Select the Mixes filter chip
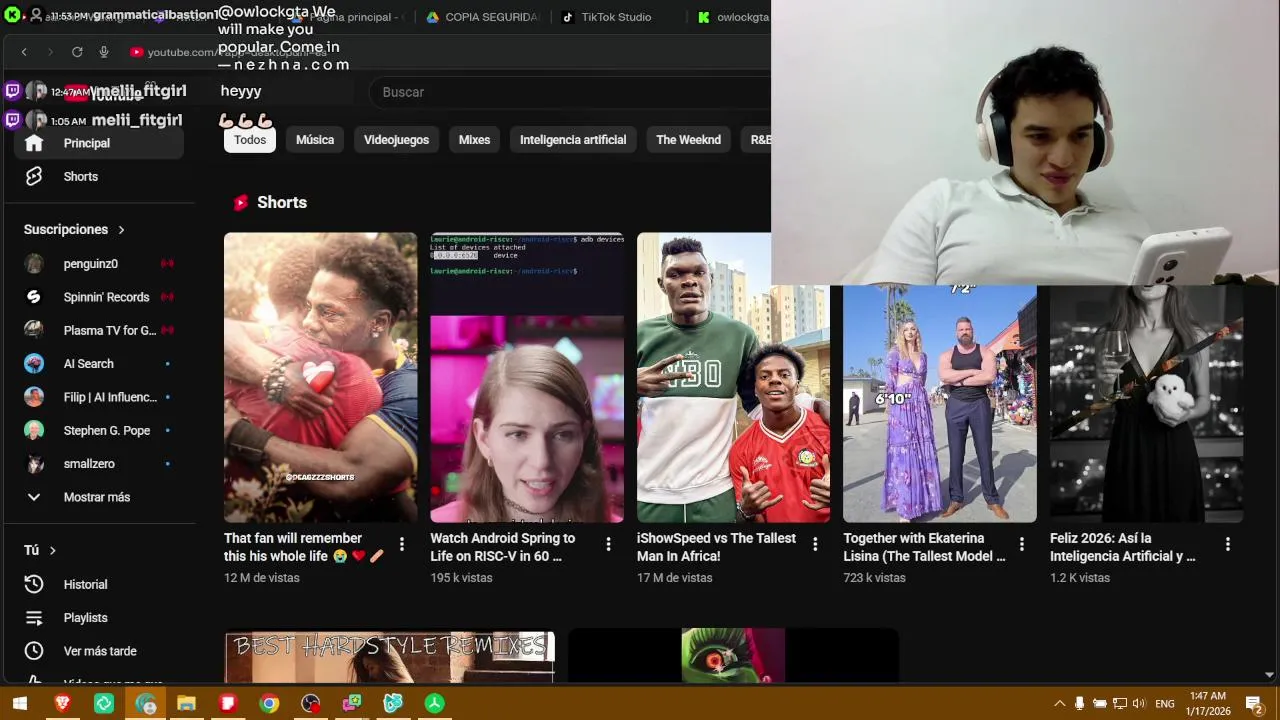Image resolution: width=1280 pixels, height=720 pixels. coord(474,140)
